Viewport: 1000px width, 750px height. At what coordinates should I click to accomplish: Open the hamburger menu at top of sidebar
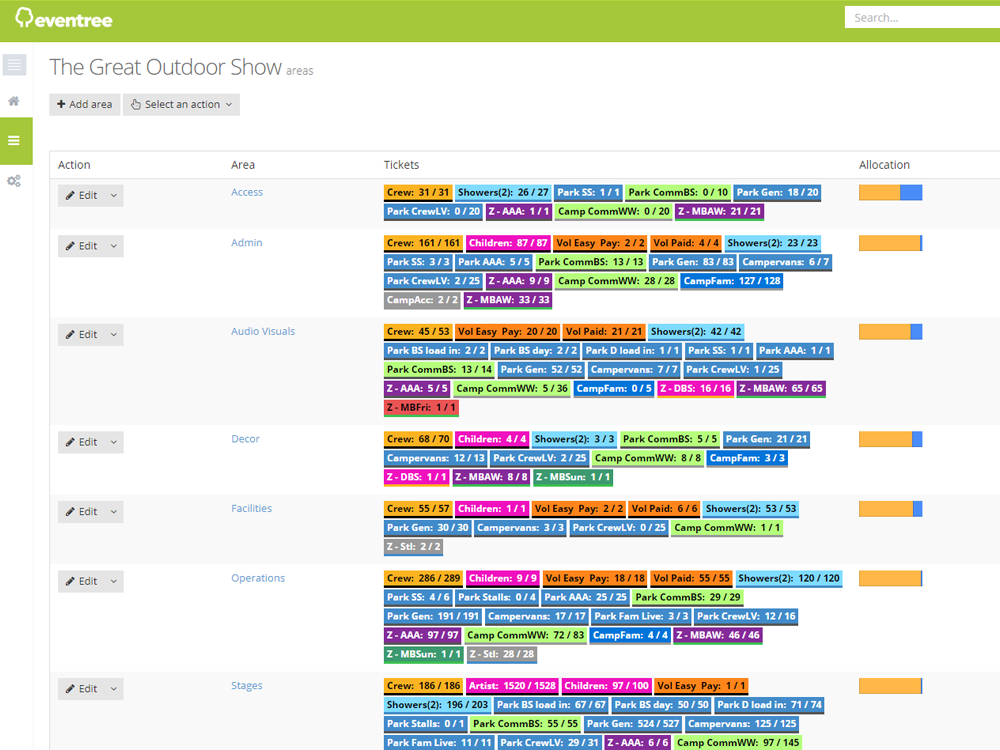click(x=14, y=64)
